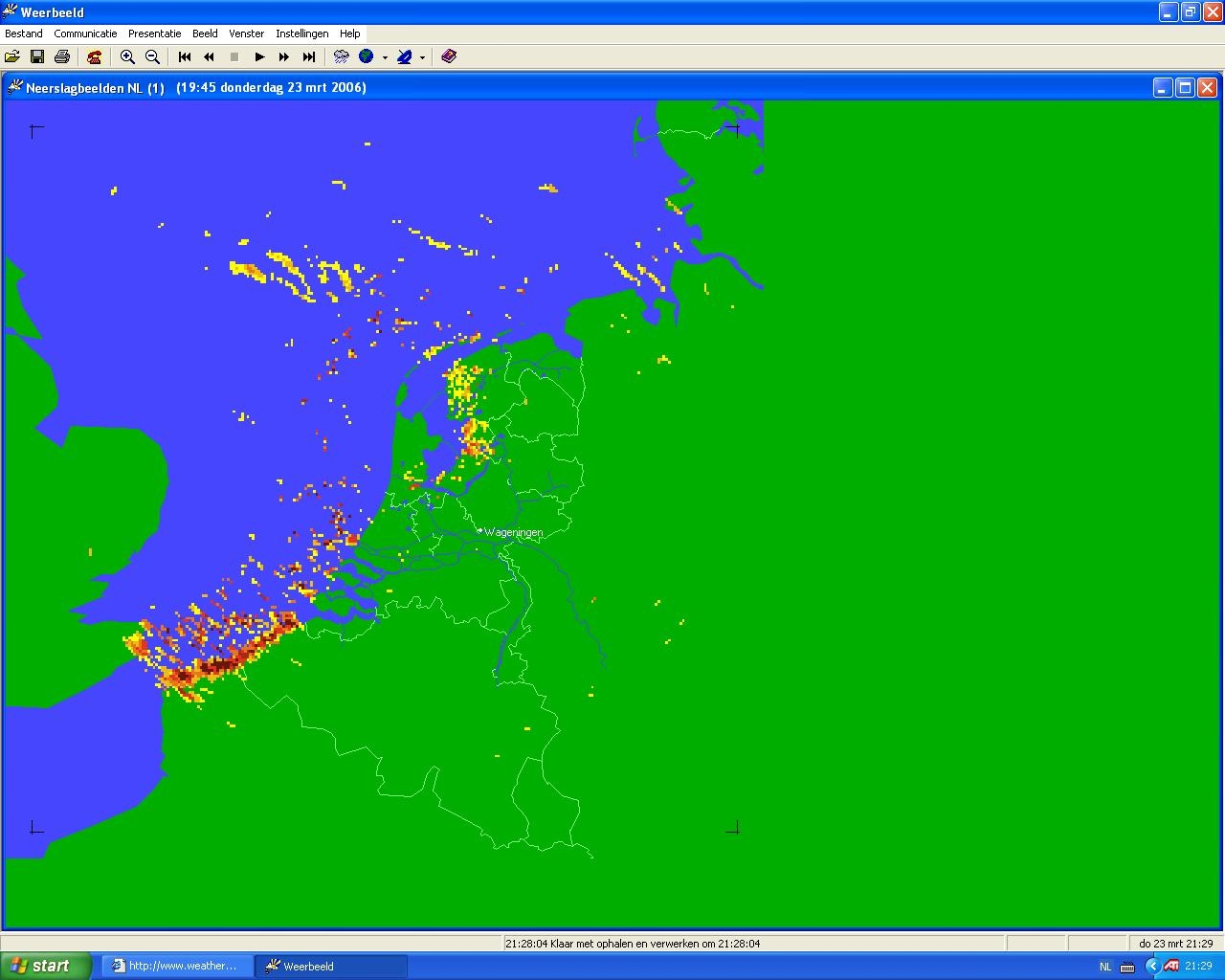Print the current precipitation image
Screen dimensions: 1225x980
click(x=62, y=56)
